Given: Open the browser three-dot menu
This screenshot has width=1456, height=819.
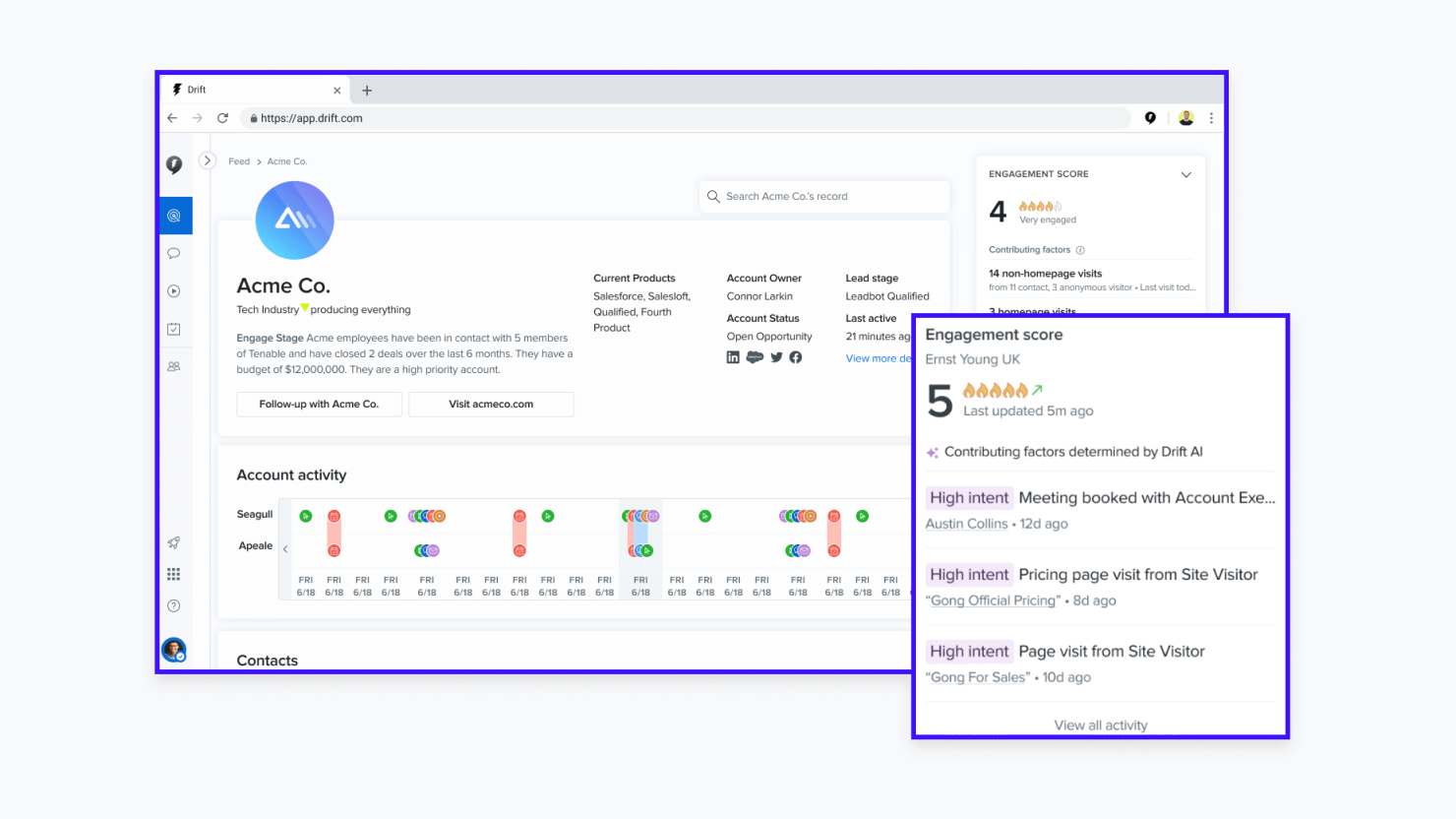Looking at the screenshot, I should (1211, 118).
